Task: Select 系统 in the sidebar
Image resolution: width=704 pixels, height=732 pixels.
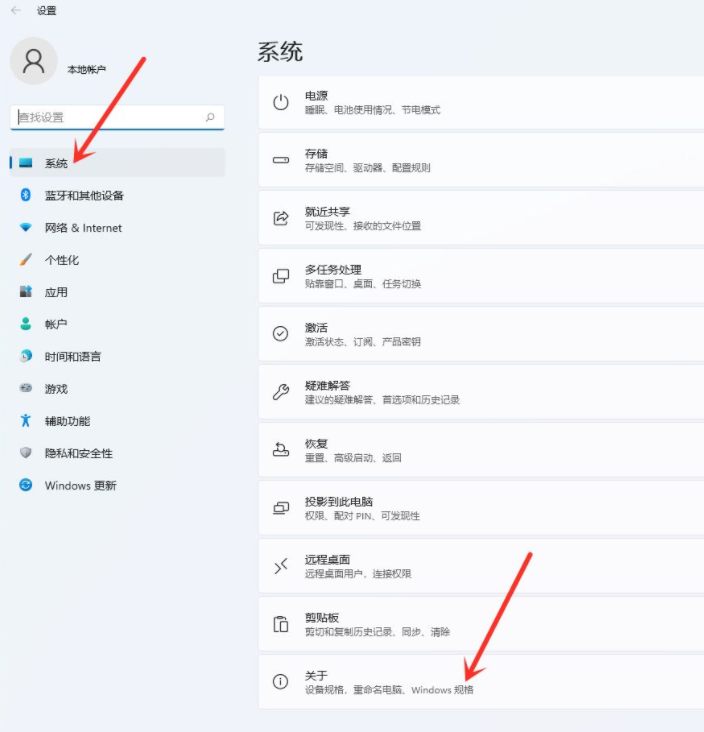Action: point(117,162)
